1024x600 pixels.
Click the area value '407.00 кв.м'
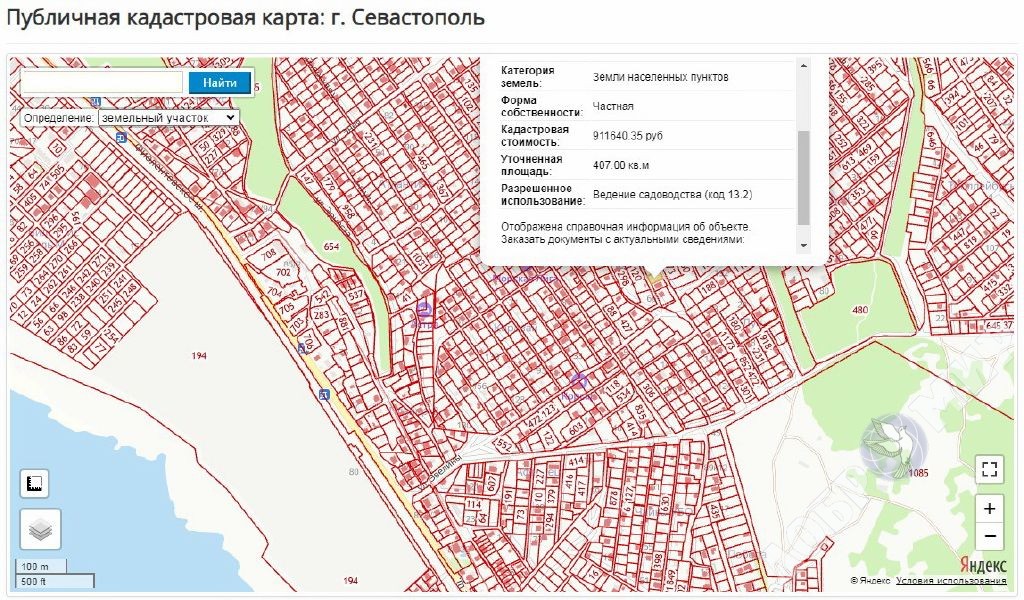(621, 165)
